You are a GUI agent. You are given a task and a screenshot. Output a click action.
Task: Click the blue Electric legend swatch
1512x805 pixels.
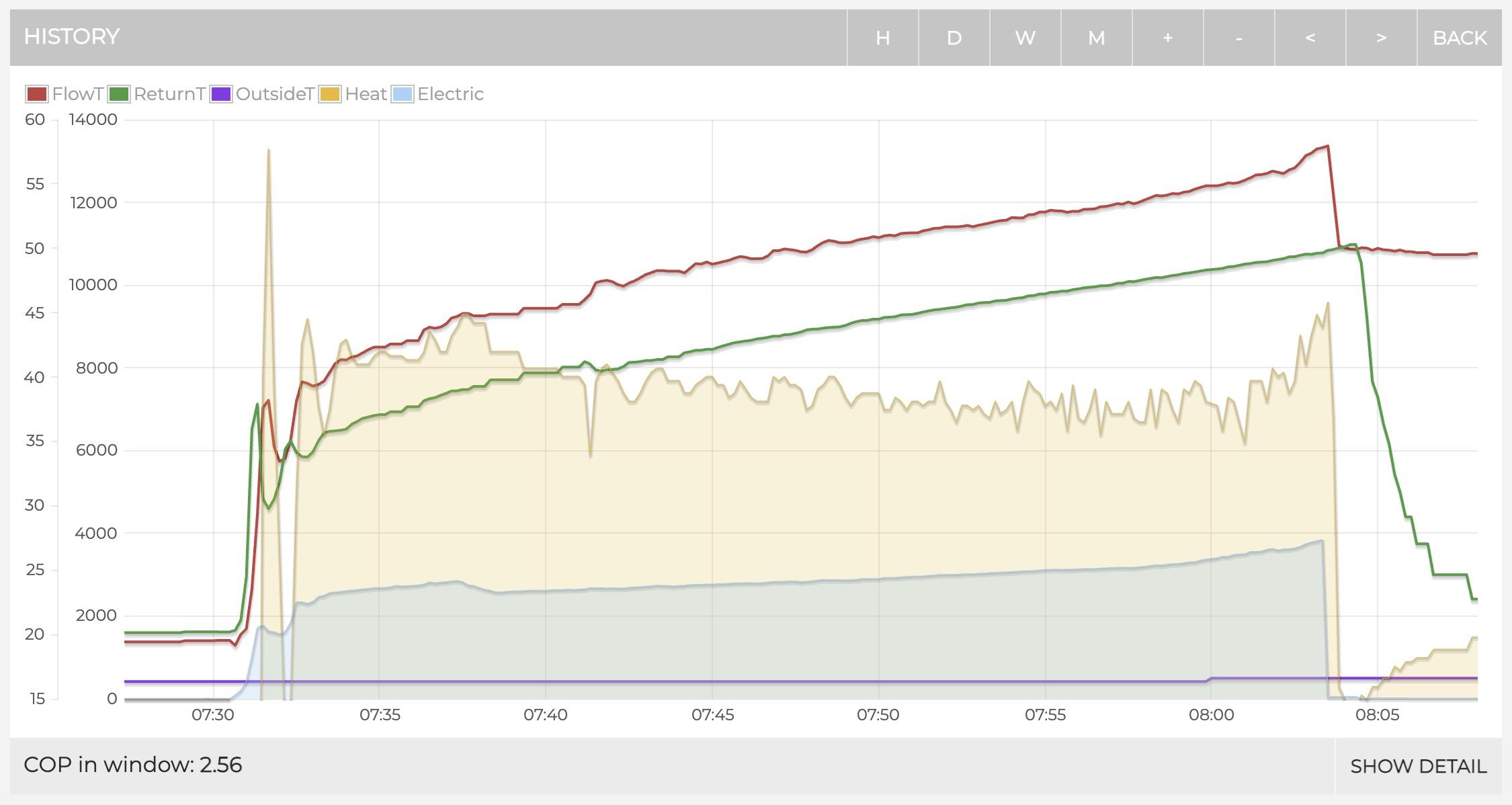(x=403, y=94)
